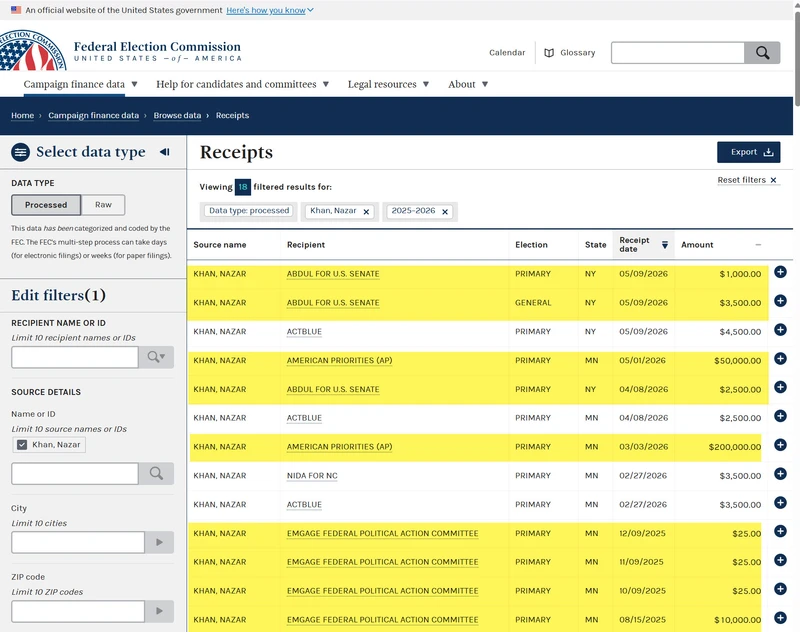800x632 pixels.
Task: Click the Select data type filter icon
Action: point(20,152)
